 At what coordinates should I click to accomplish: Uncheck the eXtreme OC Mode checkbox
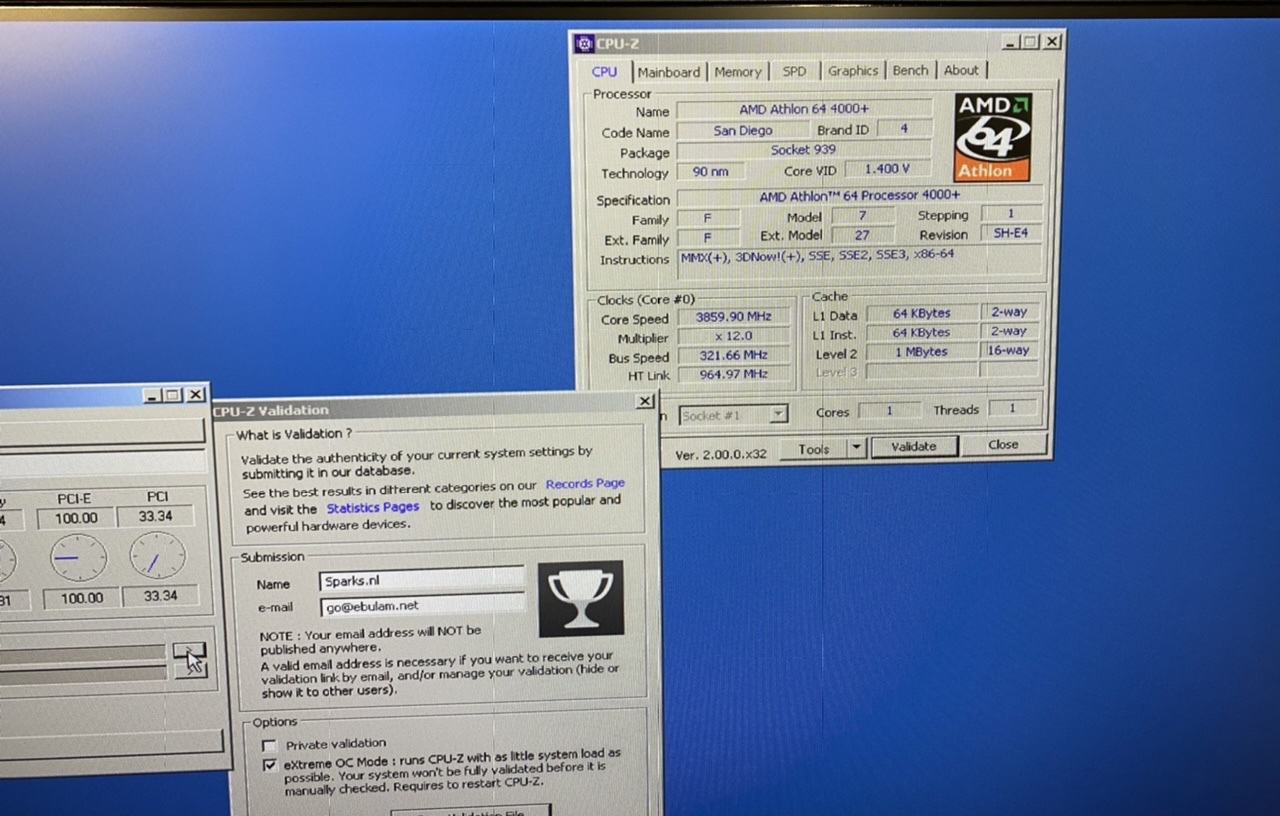pyautogui.click(x=269, y=764)
